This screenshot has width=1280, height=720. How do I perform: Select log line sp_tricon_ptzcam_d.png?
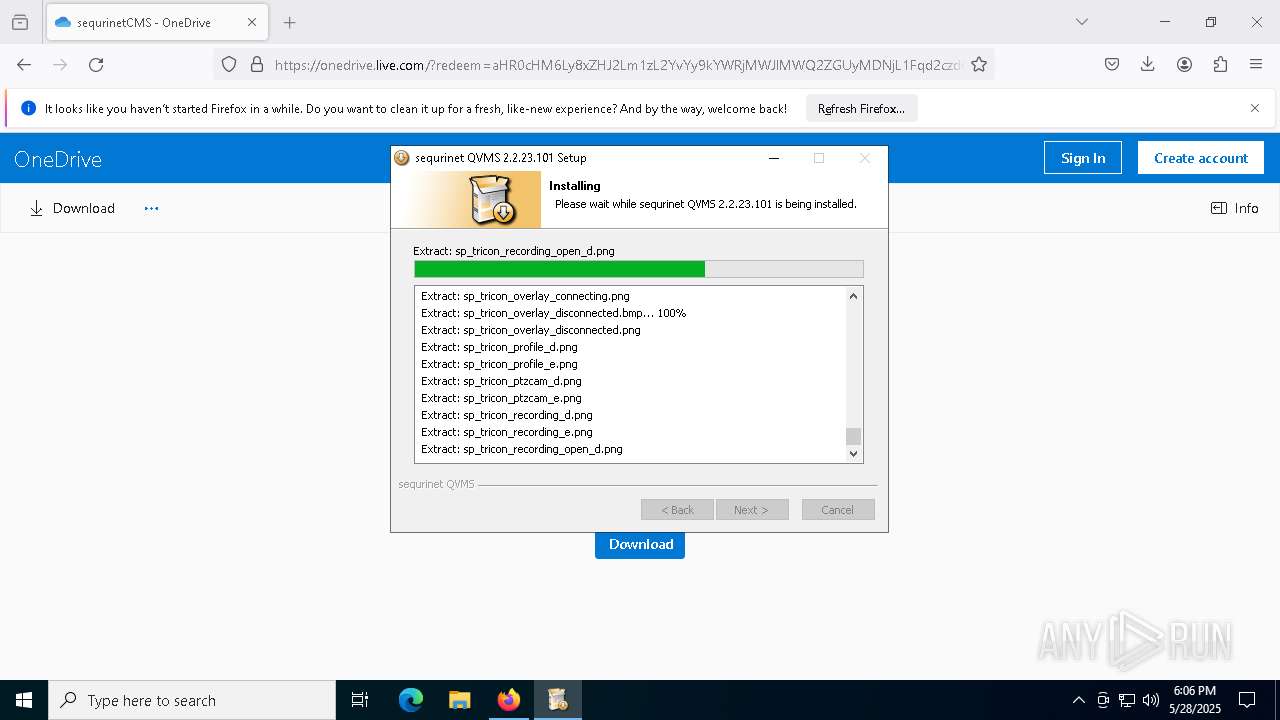point(501,381)
